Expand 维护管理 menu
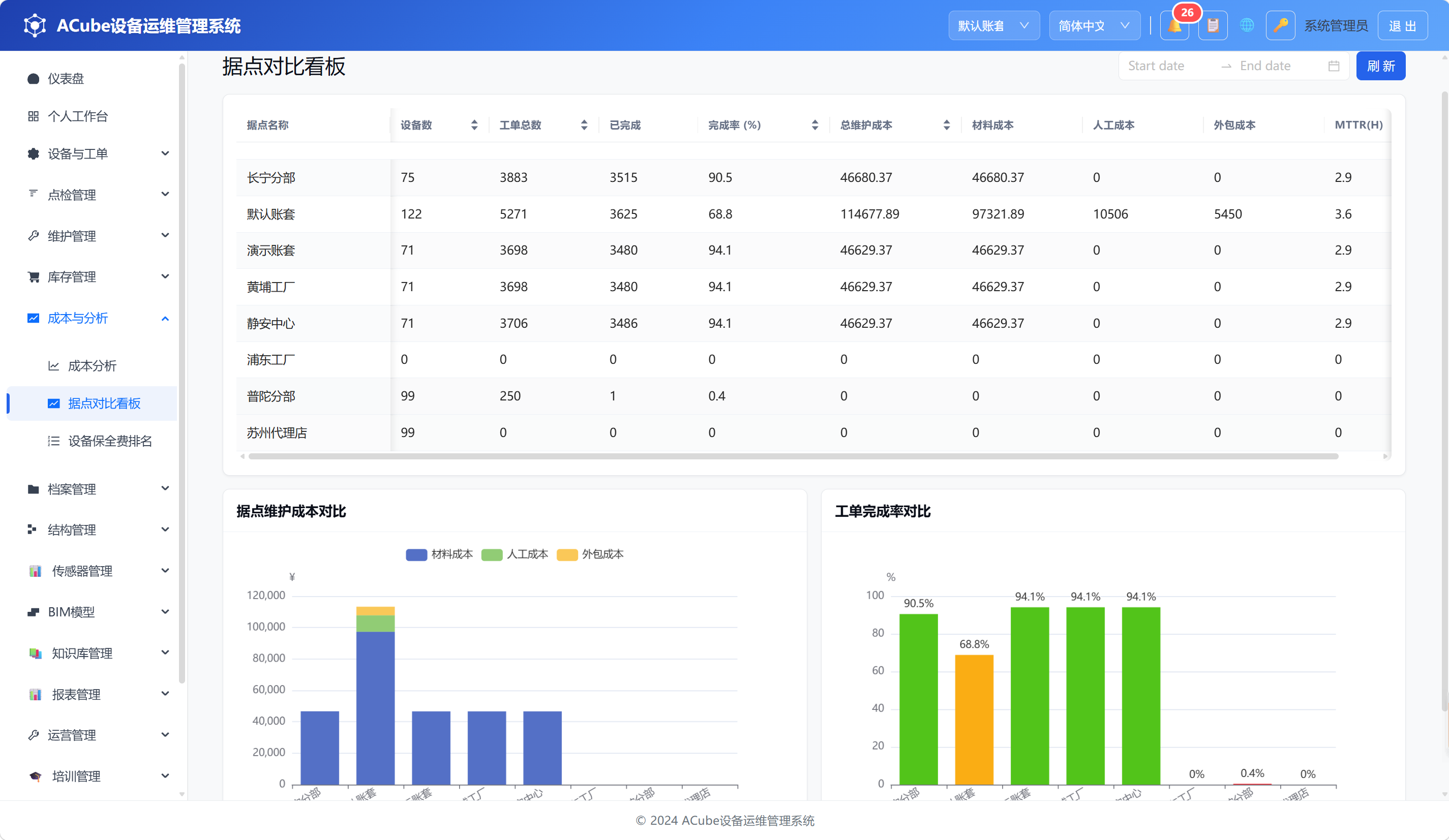 click(x=92, y=236)
